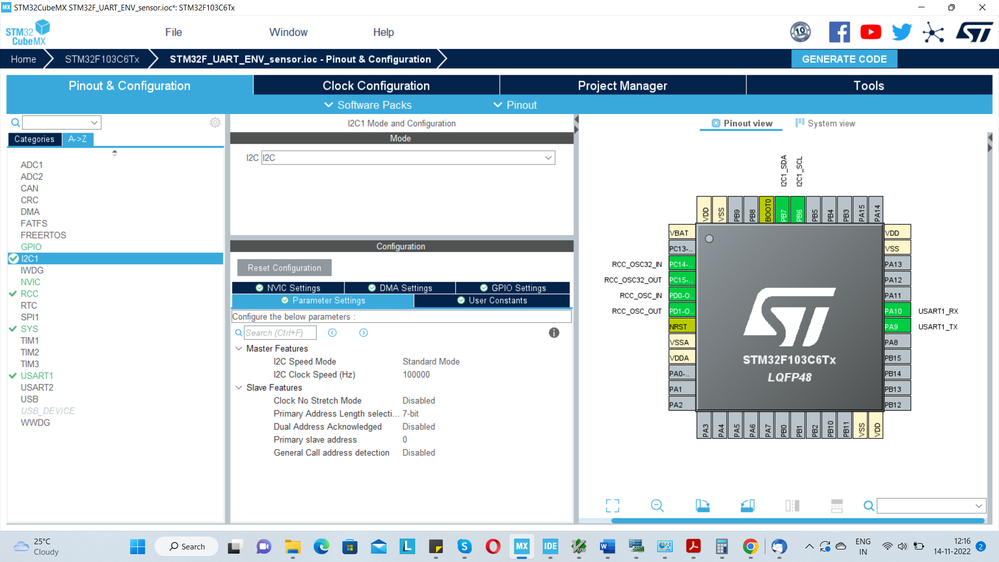Screen dimensions: 999x562
Task: Select pin PA13 on chip
Action: [x=897, y=264]
